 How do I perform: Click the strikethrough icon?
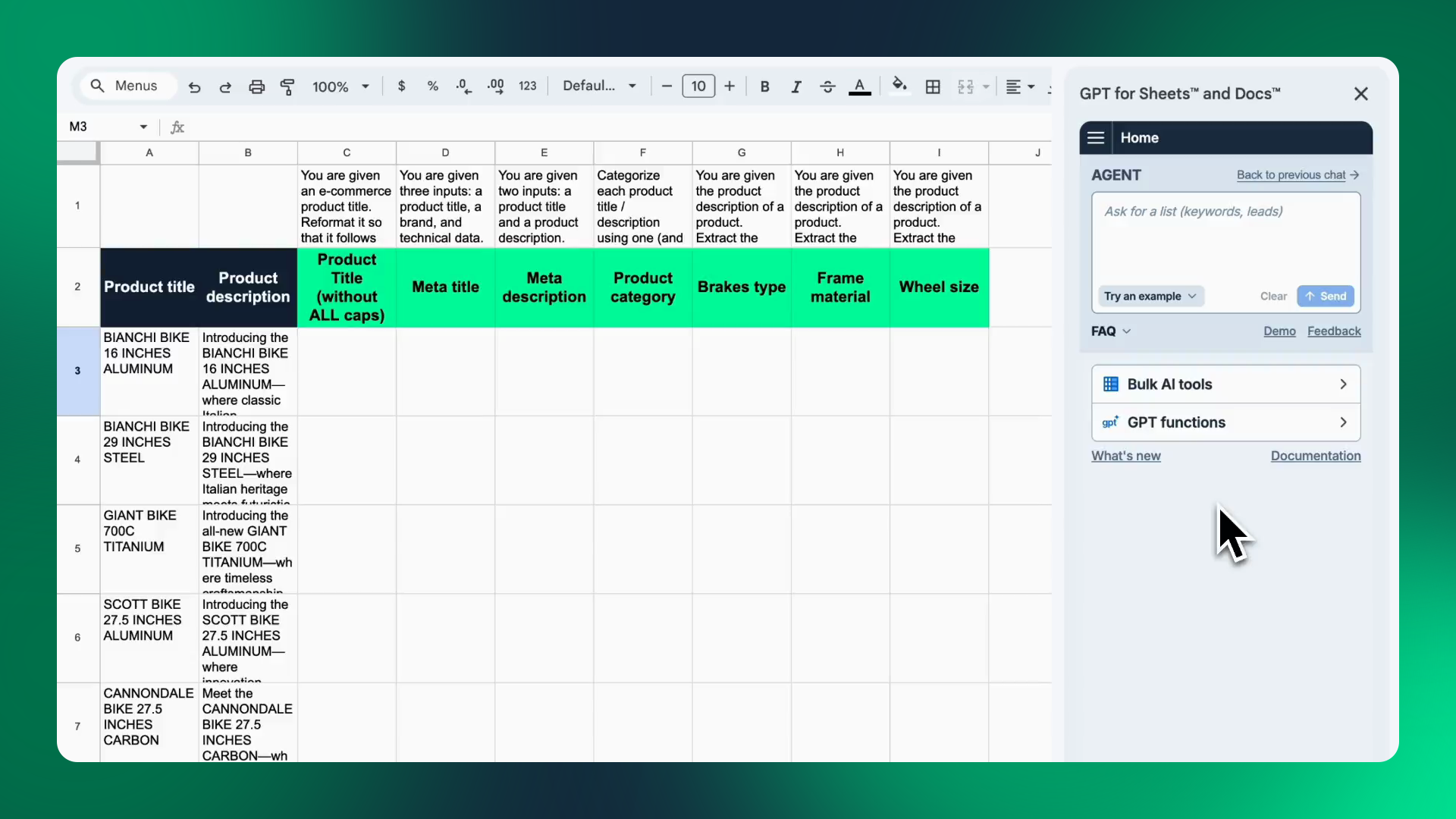pos(827,86)
